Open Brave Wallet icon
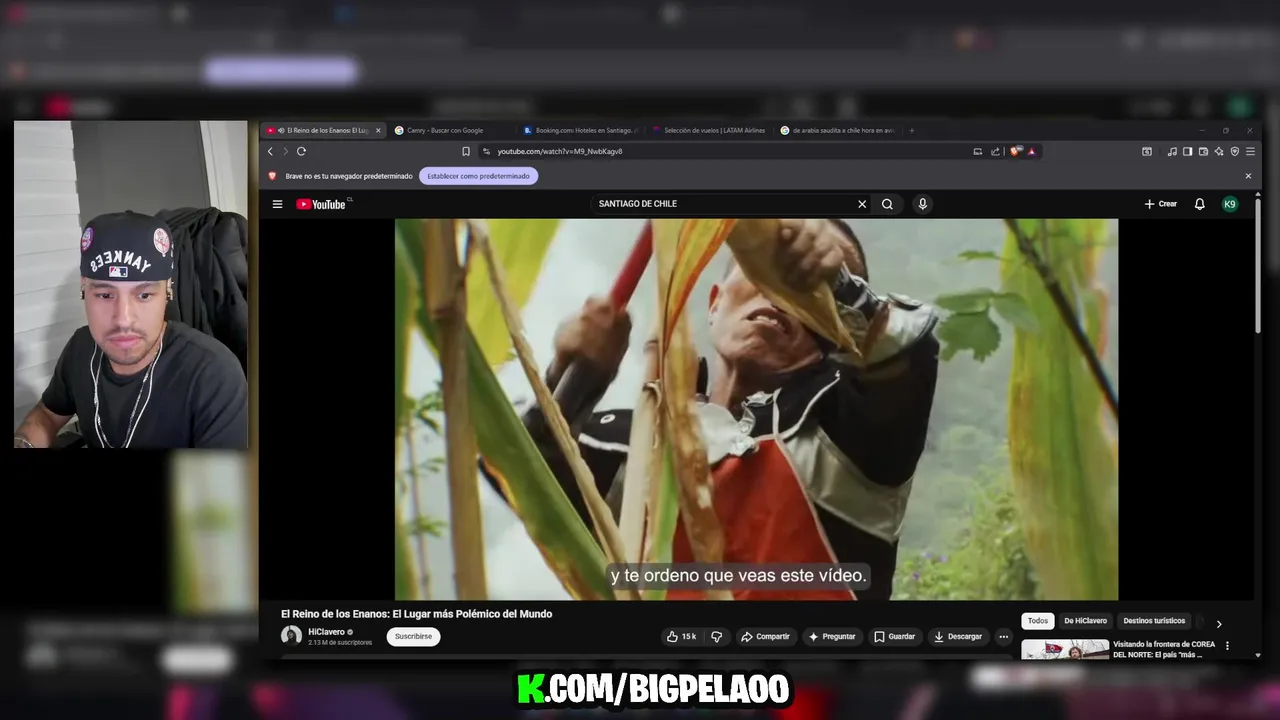The height and width of the screenshot is (720, 1280). (x=1203, y=151)
